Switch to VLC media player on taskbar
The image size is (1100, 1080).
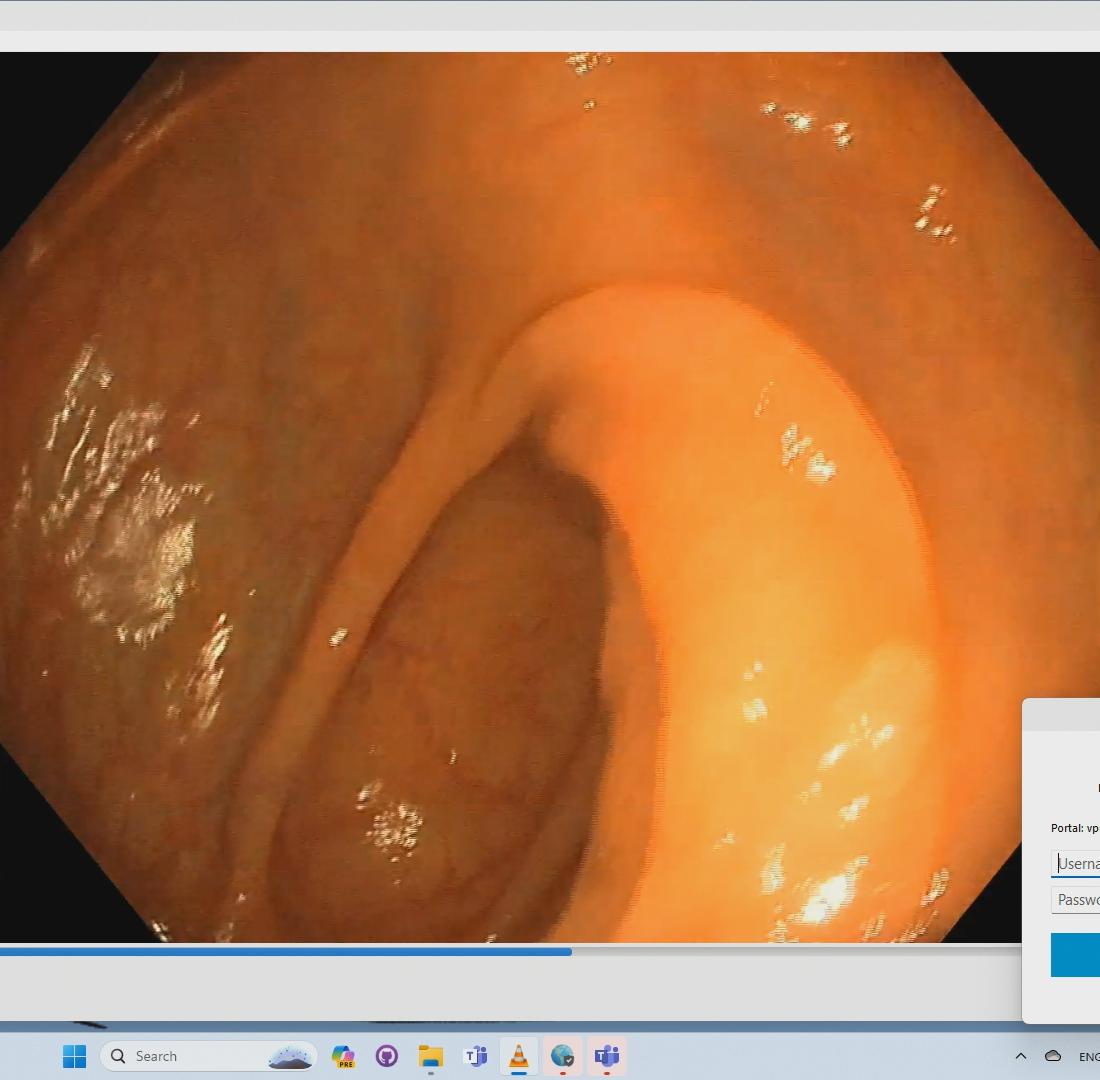(518, 1055)
